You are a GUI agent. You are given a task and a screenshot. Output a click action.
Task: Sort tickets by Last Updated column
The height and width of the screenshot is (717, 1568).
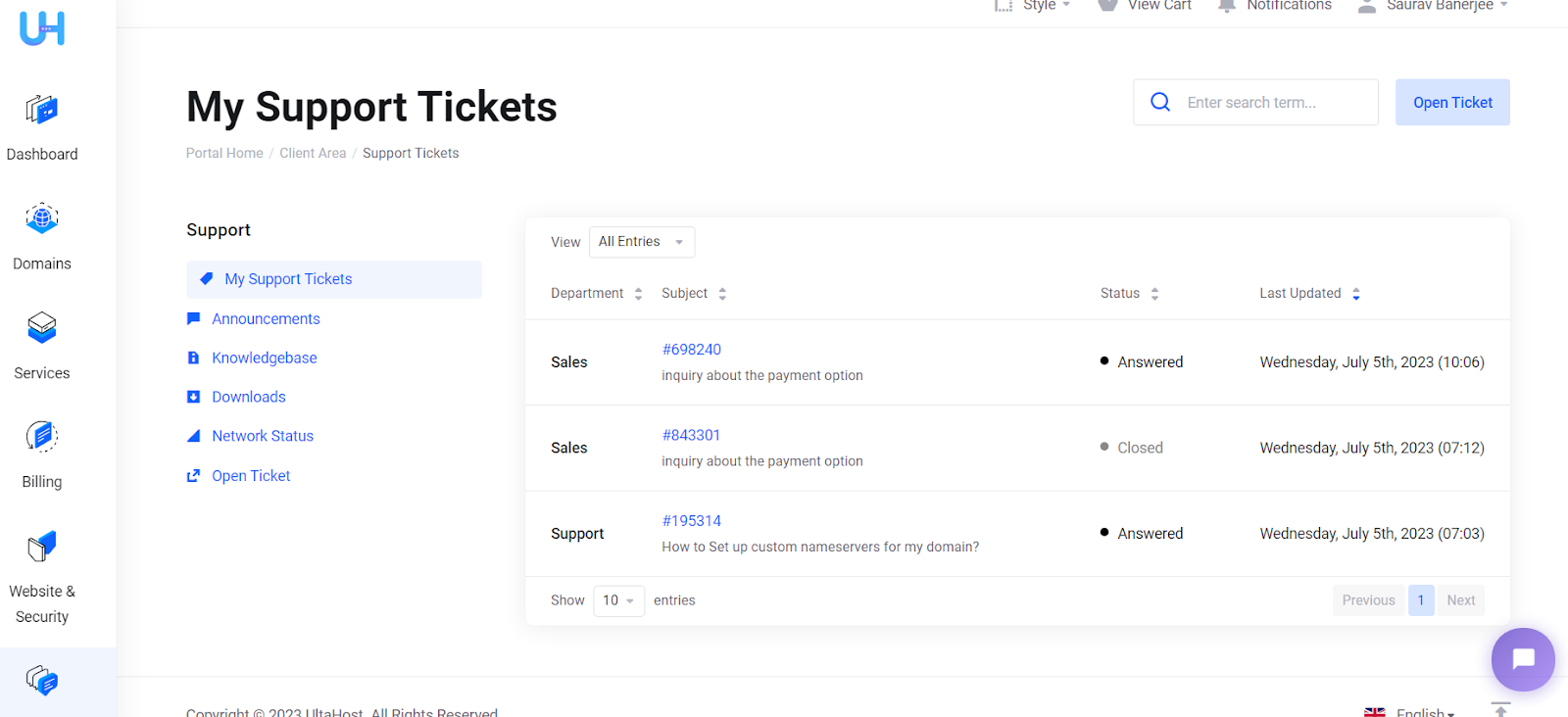1310,293
